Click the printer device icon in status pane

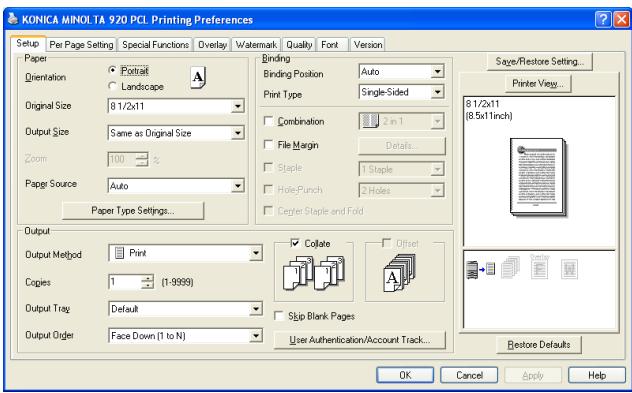click(472, 269)
